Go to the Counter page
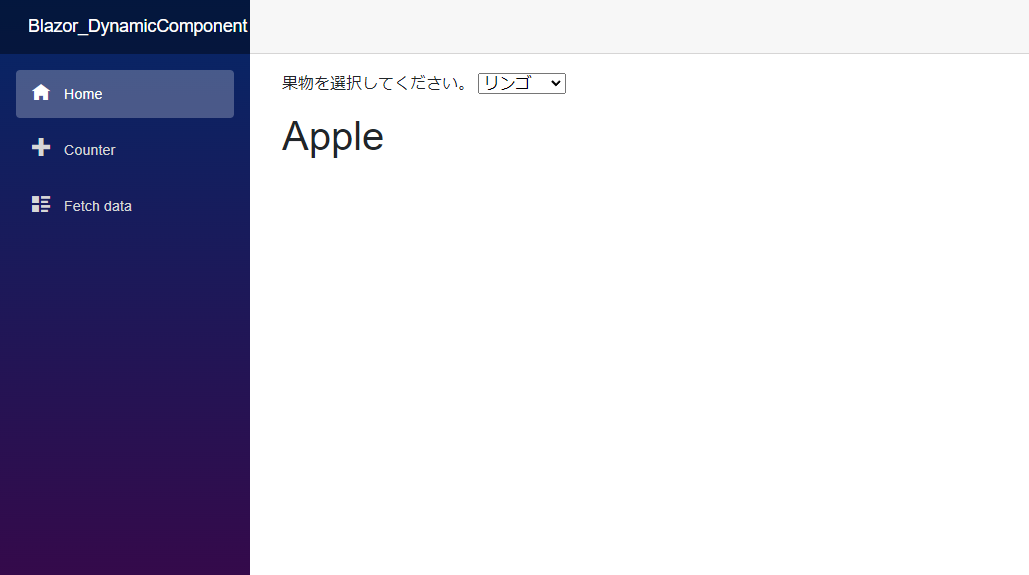 pos(125,150)
